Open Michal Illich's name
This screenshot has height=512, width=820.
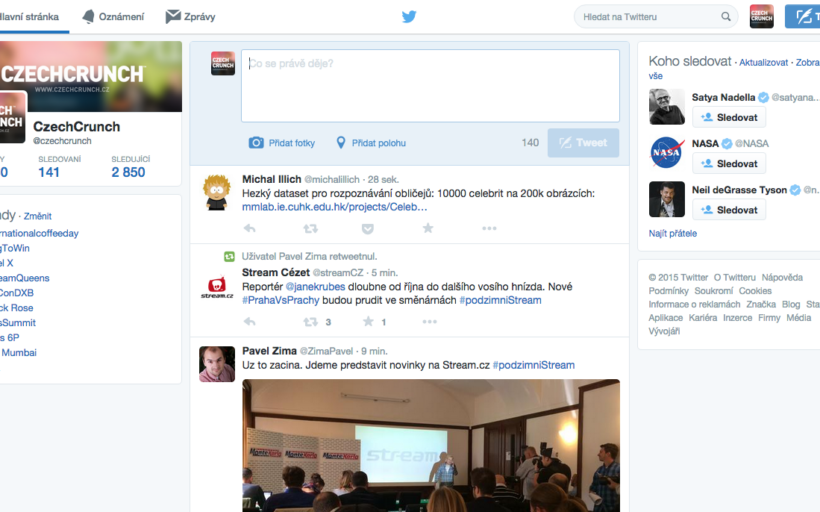[271, 179]
